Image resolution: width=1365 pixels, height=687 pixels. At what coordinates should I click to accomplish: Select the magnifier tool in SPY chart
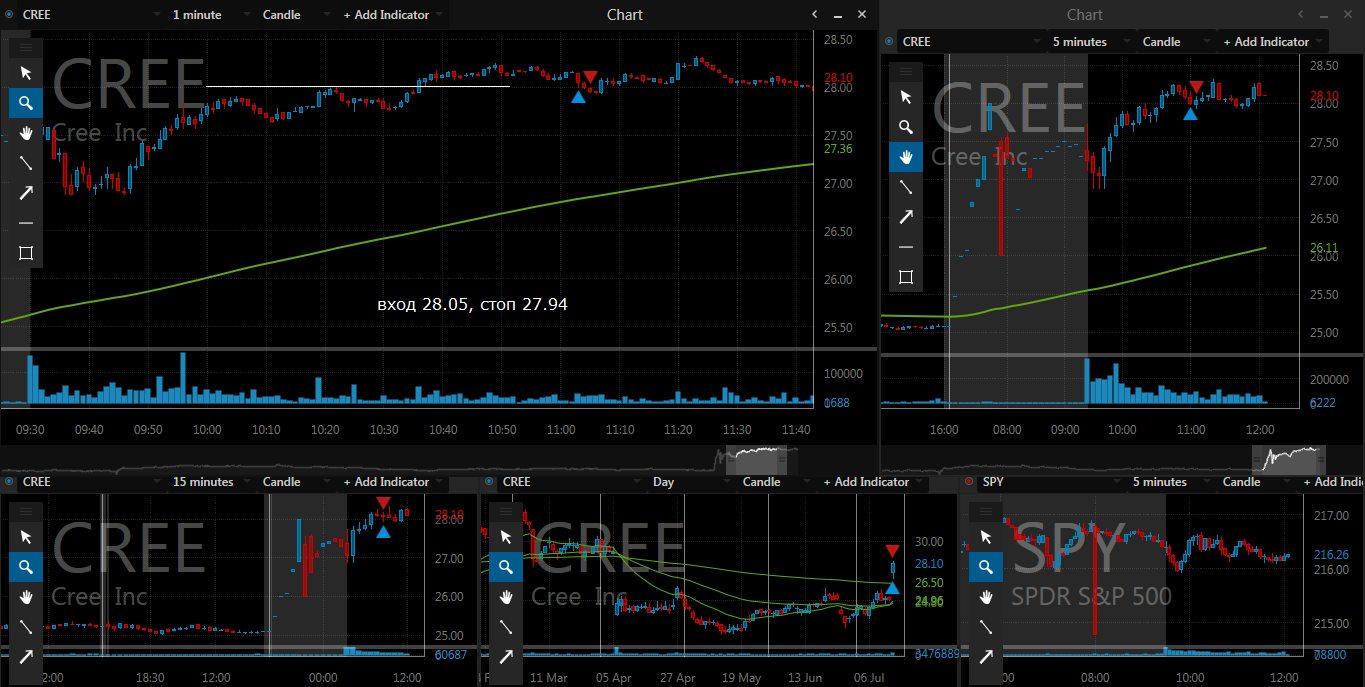pyautogui.click(x=986, y=567)
